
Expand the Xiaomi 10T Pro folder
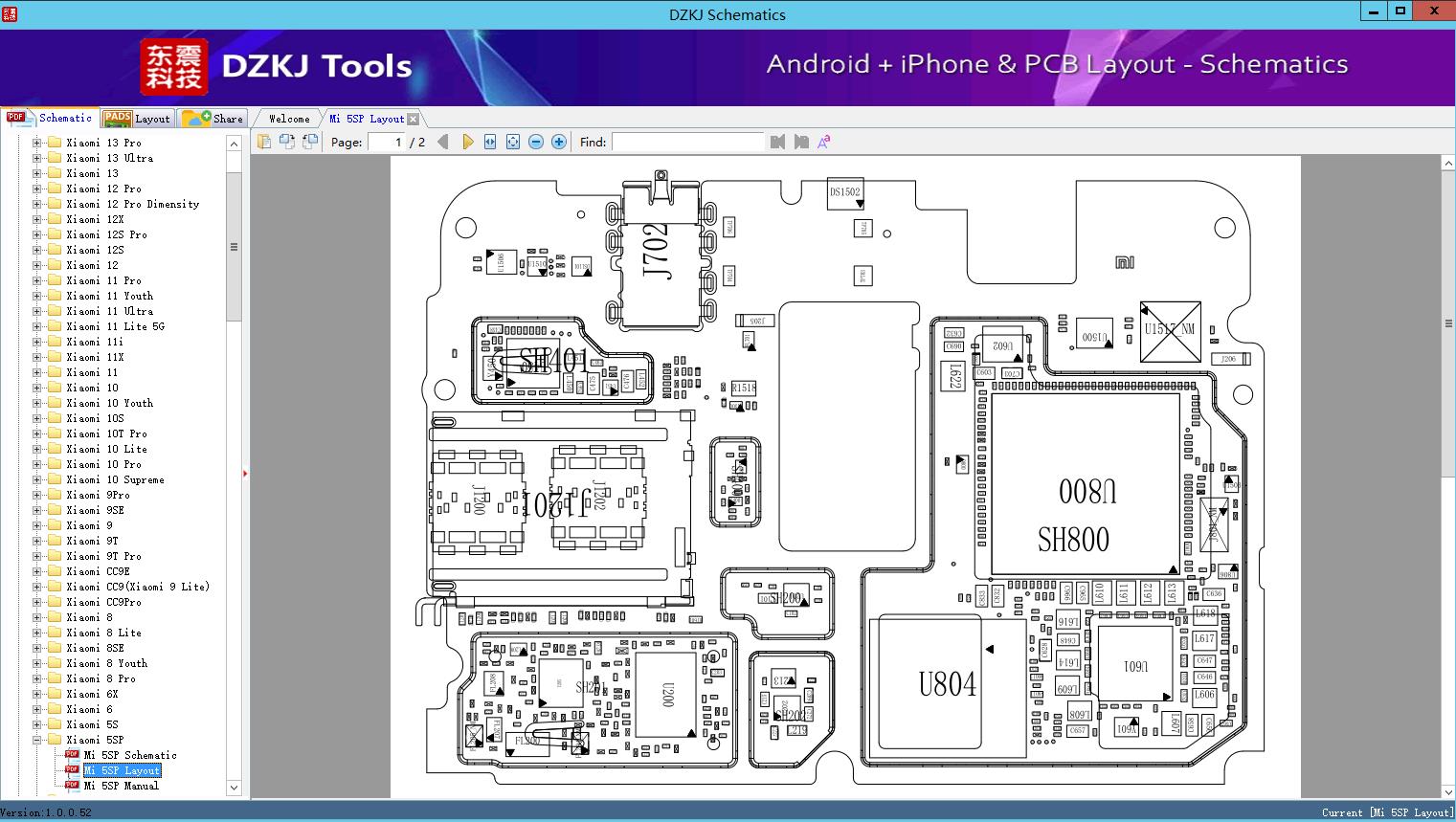(x=37, y=433)
